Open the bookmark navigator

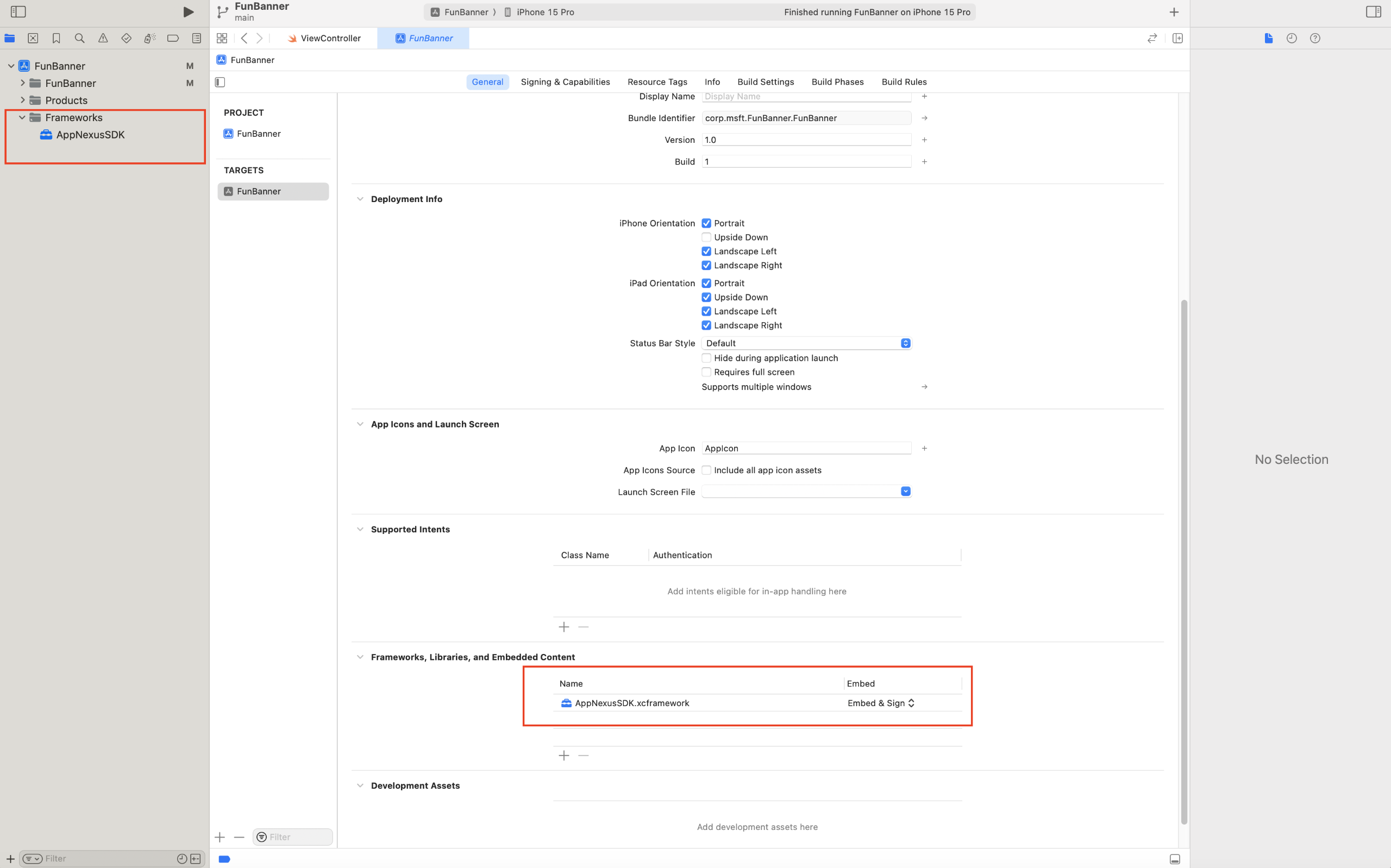57,38
